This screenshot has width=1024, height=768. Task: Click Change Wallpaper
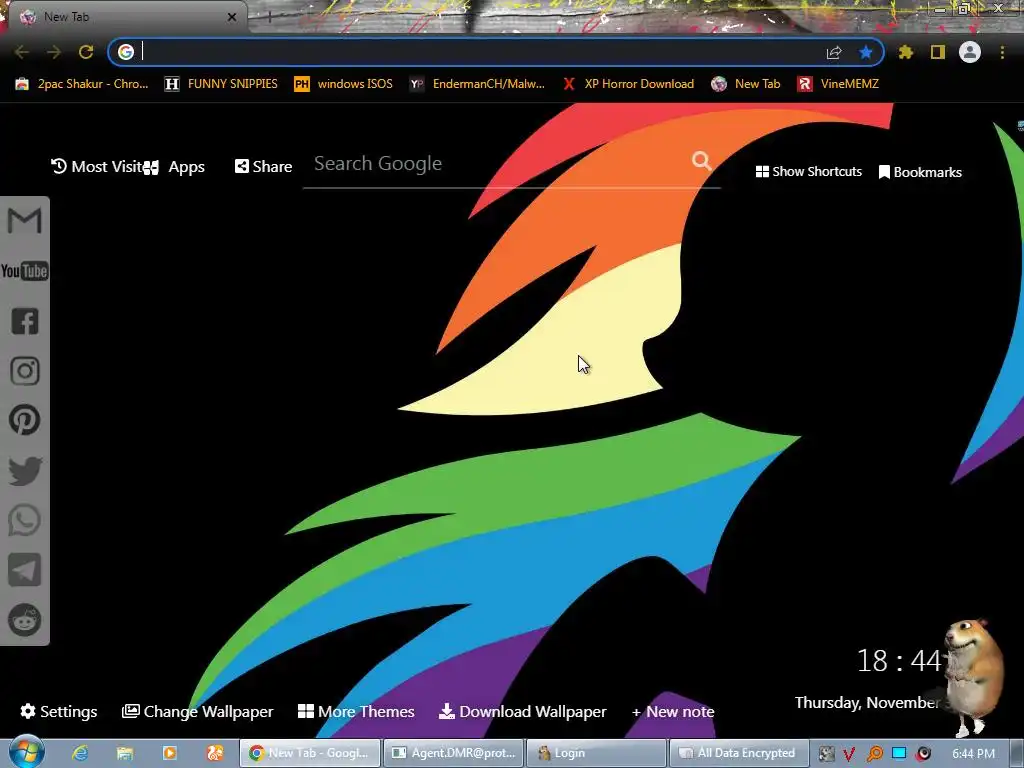click(197, 712)
